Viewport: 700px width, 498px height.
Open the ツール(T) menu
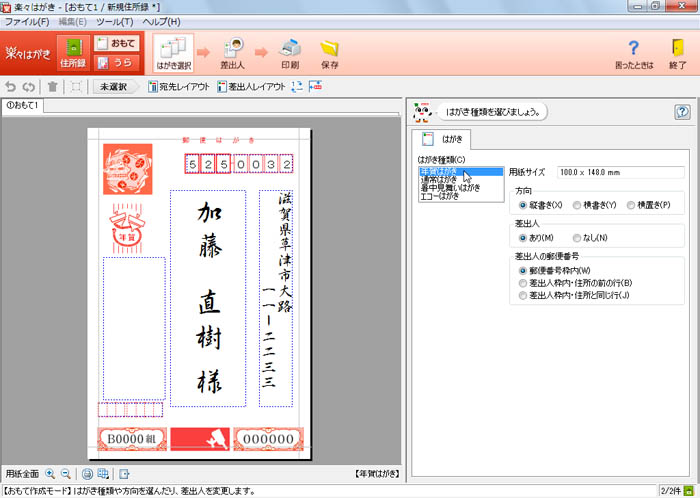[115, 21]
